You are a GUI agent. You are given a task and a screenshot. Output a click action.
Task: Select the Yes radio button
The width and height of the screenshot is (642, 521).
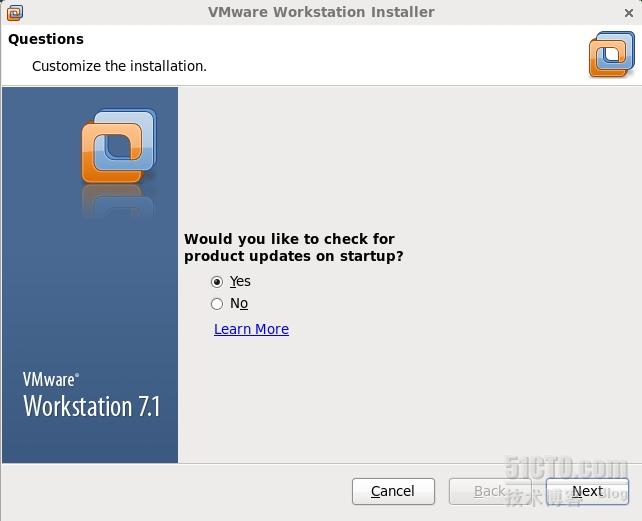[x=217, y=282]
